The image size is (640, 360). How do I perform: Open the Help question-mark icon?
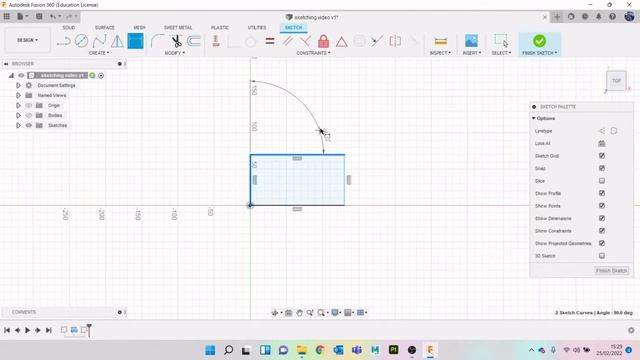[x=612, y=17]
